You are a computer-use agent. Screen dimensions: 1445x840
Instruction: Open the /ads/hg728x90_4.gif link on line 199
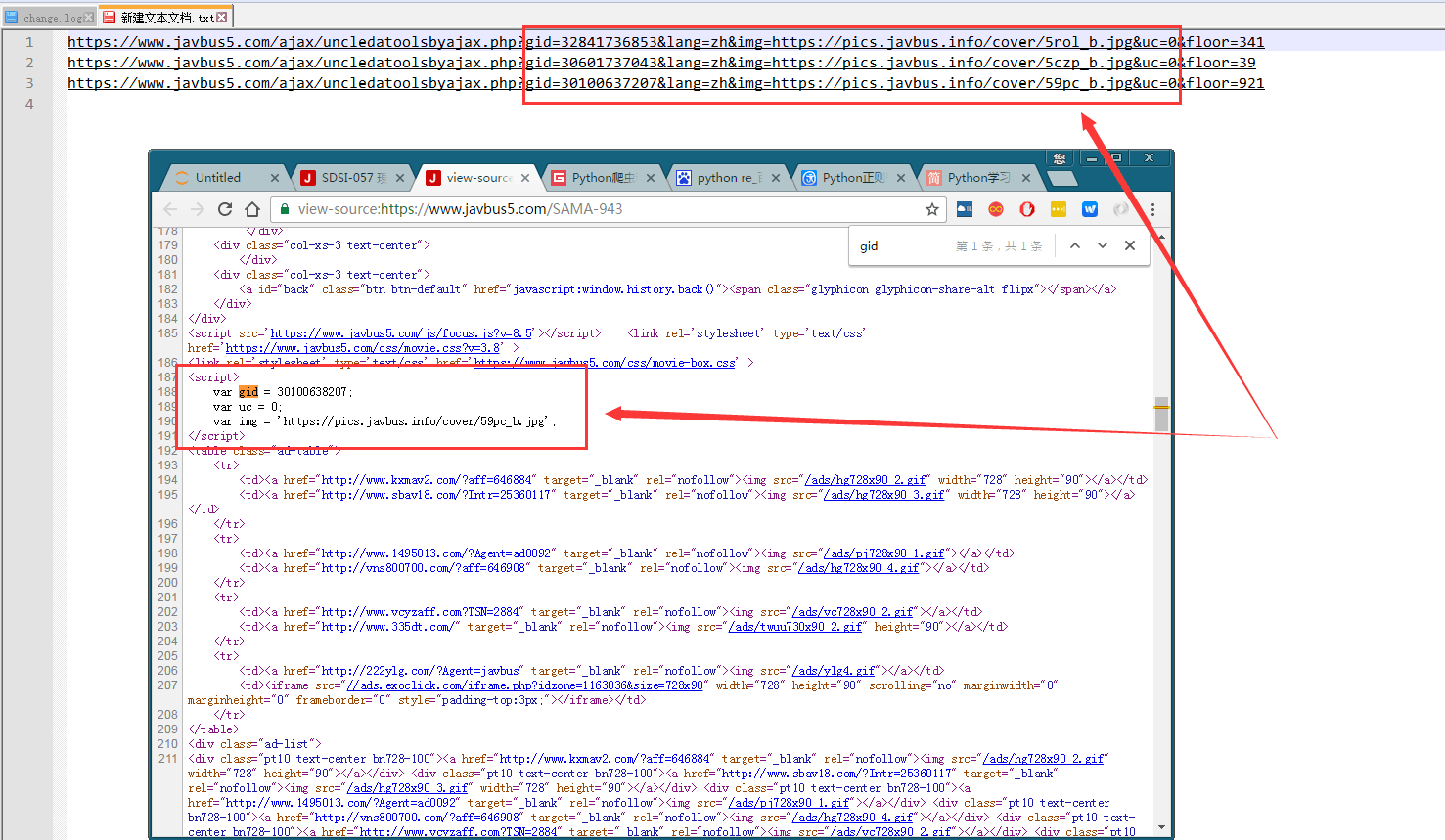pos(859,568)
